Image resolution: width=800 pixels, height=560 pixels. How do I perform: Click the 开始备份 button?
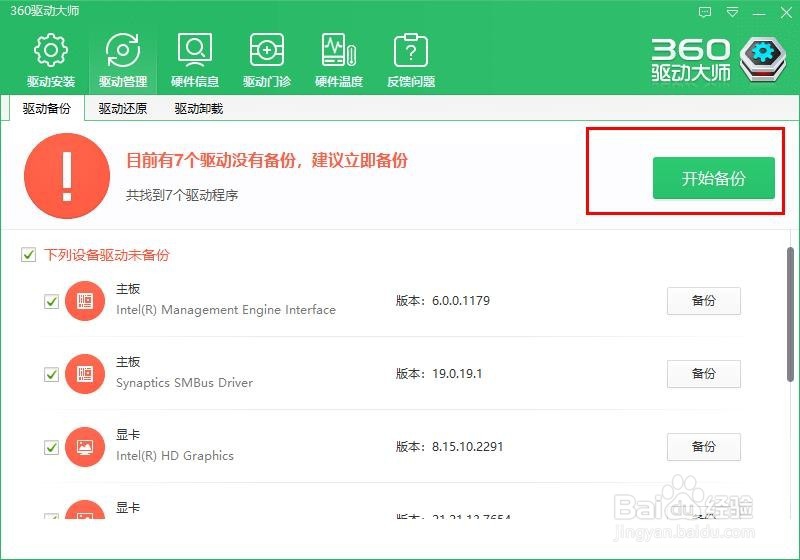click(x=714, y=178)
